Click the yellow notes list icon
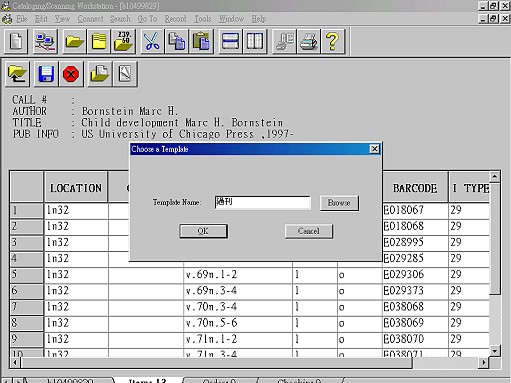 (99, 41)
